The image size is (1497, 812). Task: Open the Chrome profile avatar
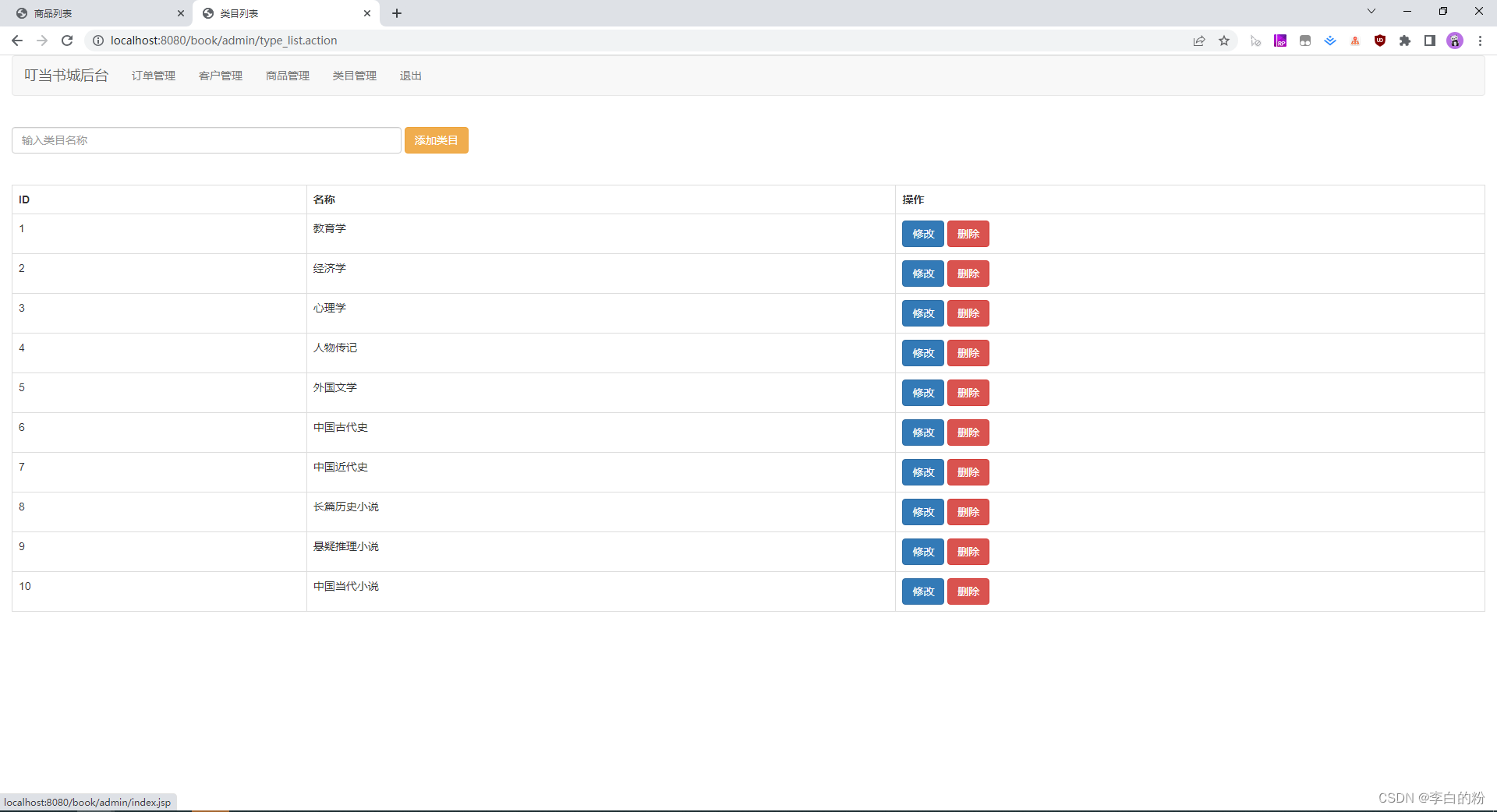1455,41
